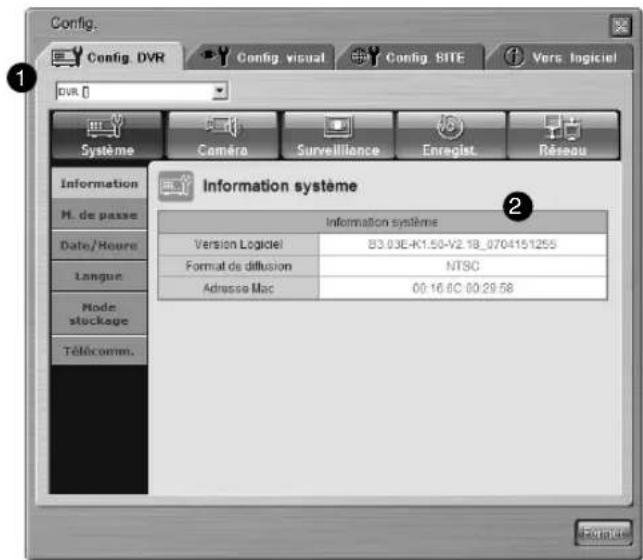The height and width of the screenshot is (560, 643).
Task: Click the Format de diffusion label
Action: point(239,266)
